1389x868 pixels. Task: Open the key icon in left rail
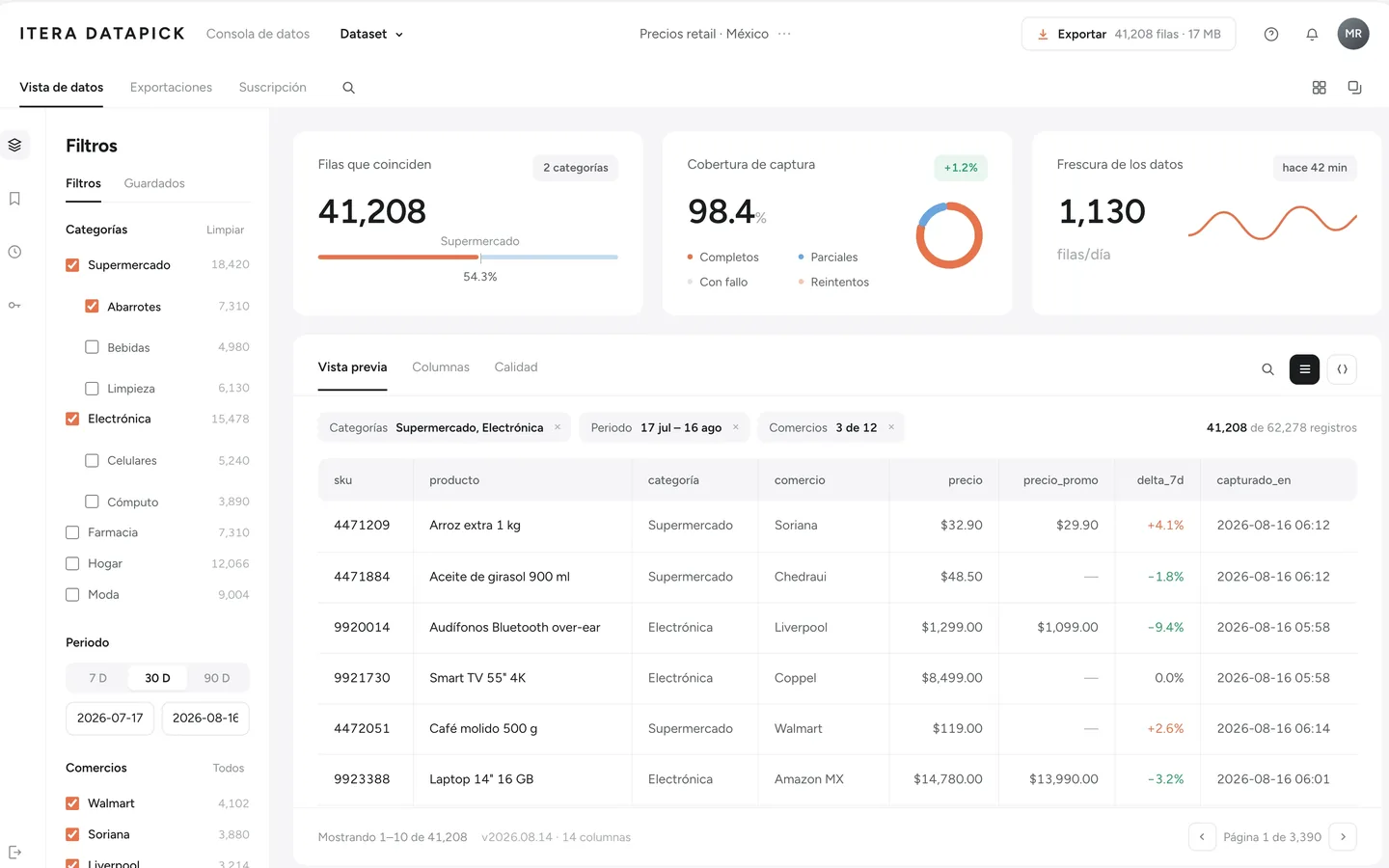point(14,305)
